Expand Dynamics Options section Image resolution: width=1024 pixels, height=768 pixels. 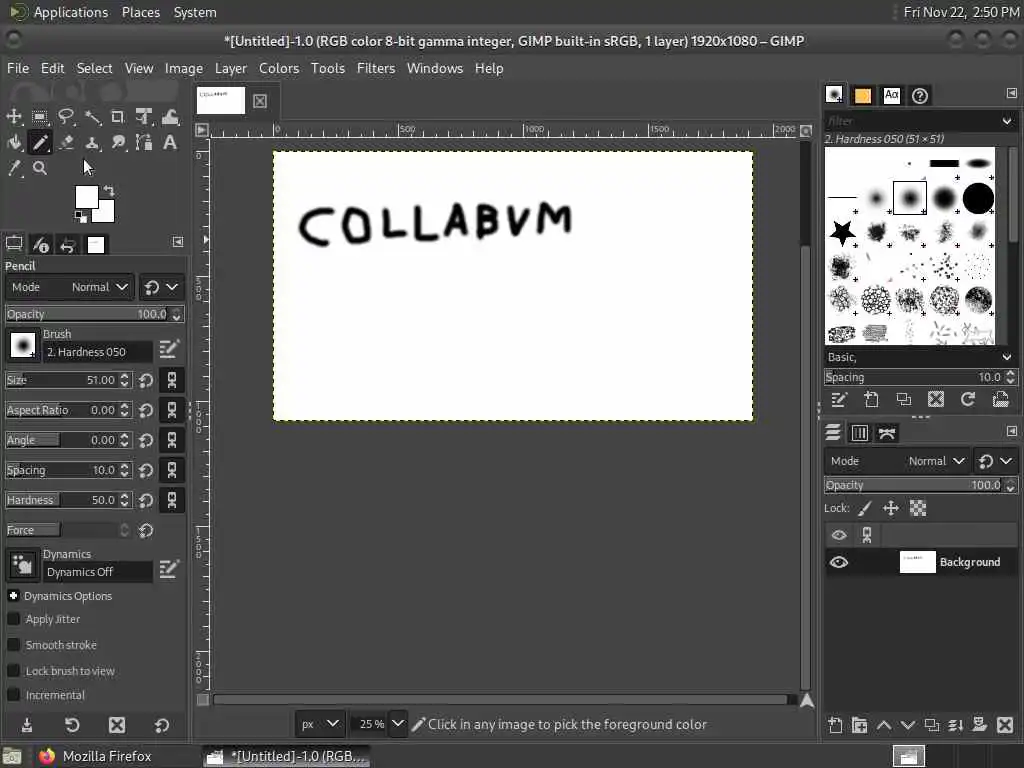coord(13,596)
